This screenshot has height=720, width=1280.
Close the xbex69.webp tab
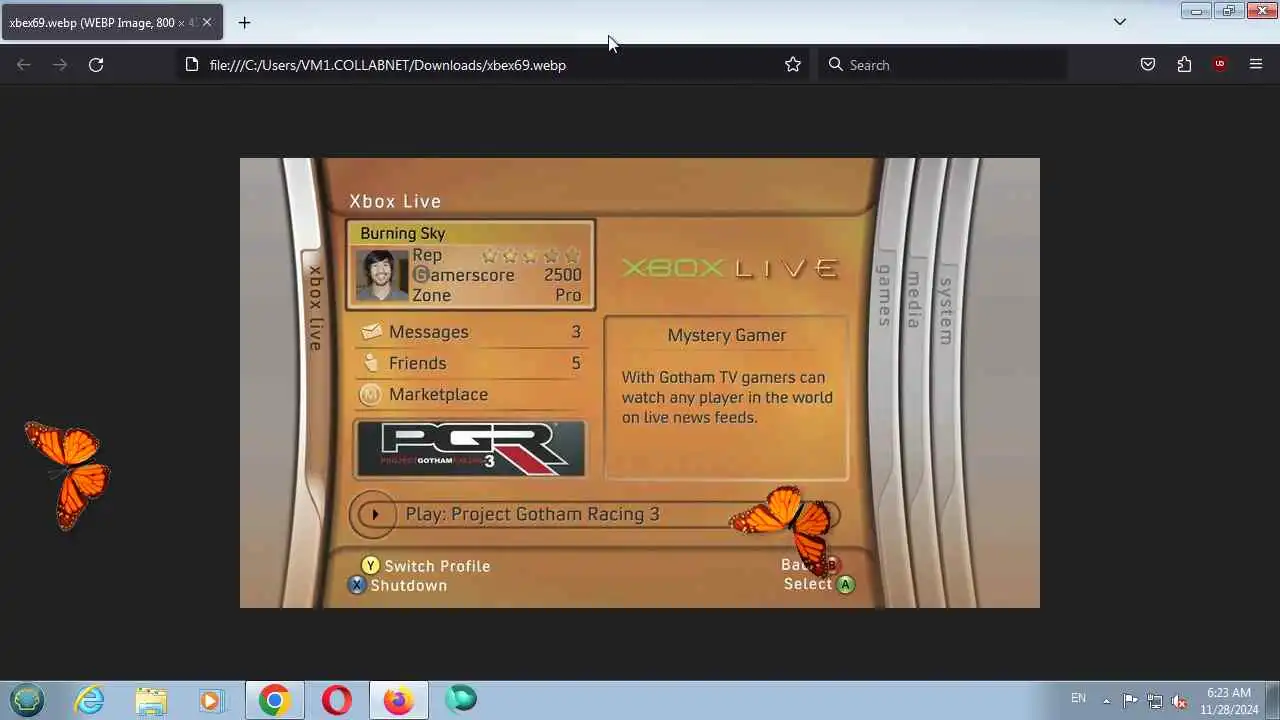click(x=207, y=22)
